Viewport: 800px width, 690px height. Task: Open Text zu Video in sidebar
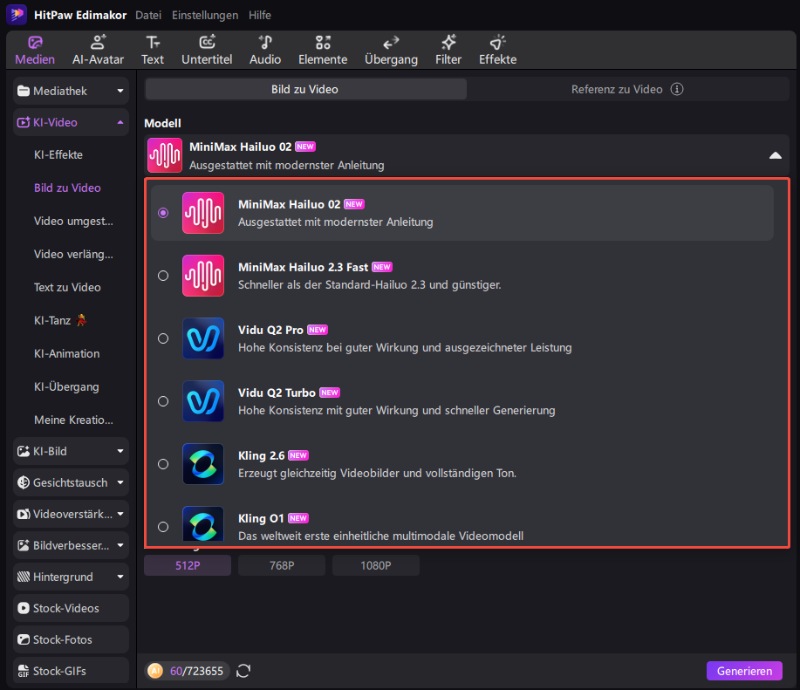(67, 287)
